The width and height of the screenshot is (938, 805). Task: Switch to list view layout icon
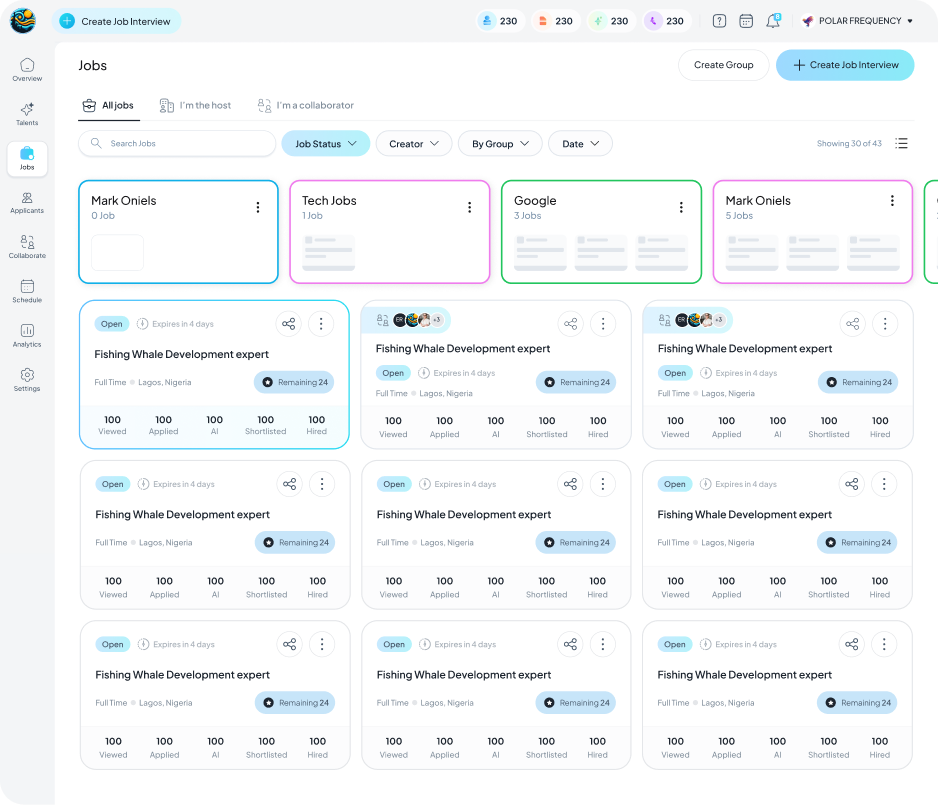pos(901,144)
